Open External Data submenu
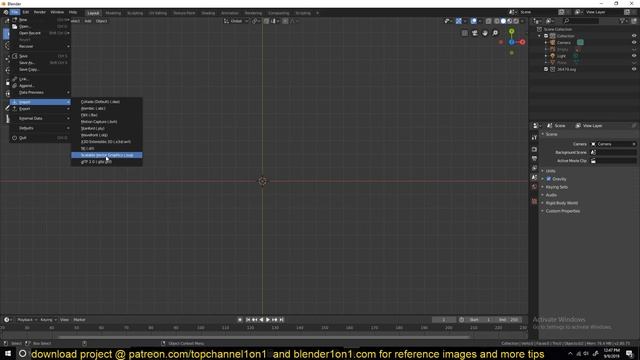Screen dimensions: 640x360 (x=40, y=118)
